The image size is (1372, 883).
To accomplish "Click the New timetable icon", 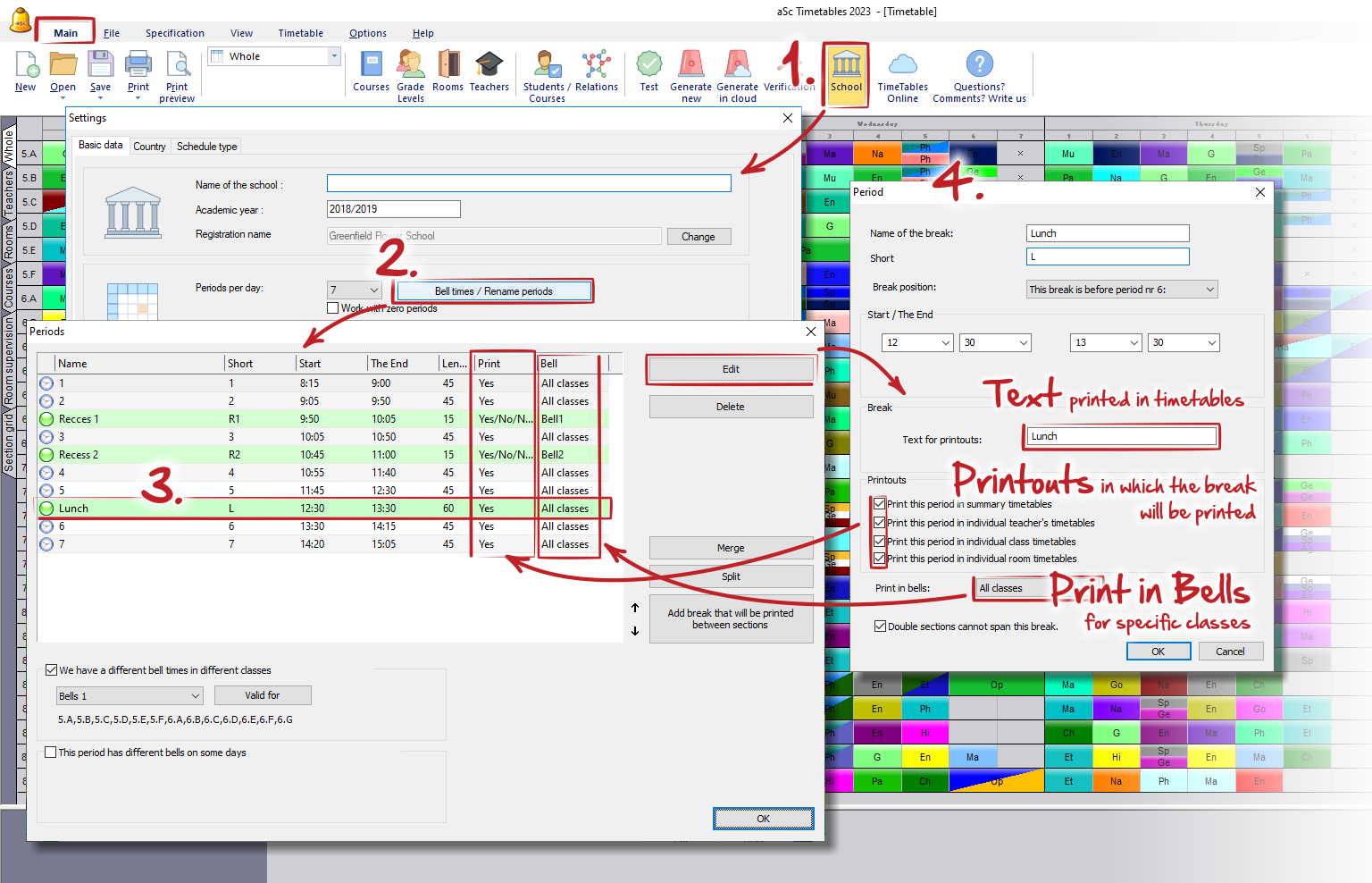I will tap(26, 64).
